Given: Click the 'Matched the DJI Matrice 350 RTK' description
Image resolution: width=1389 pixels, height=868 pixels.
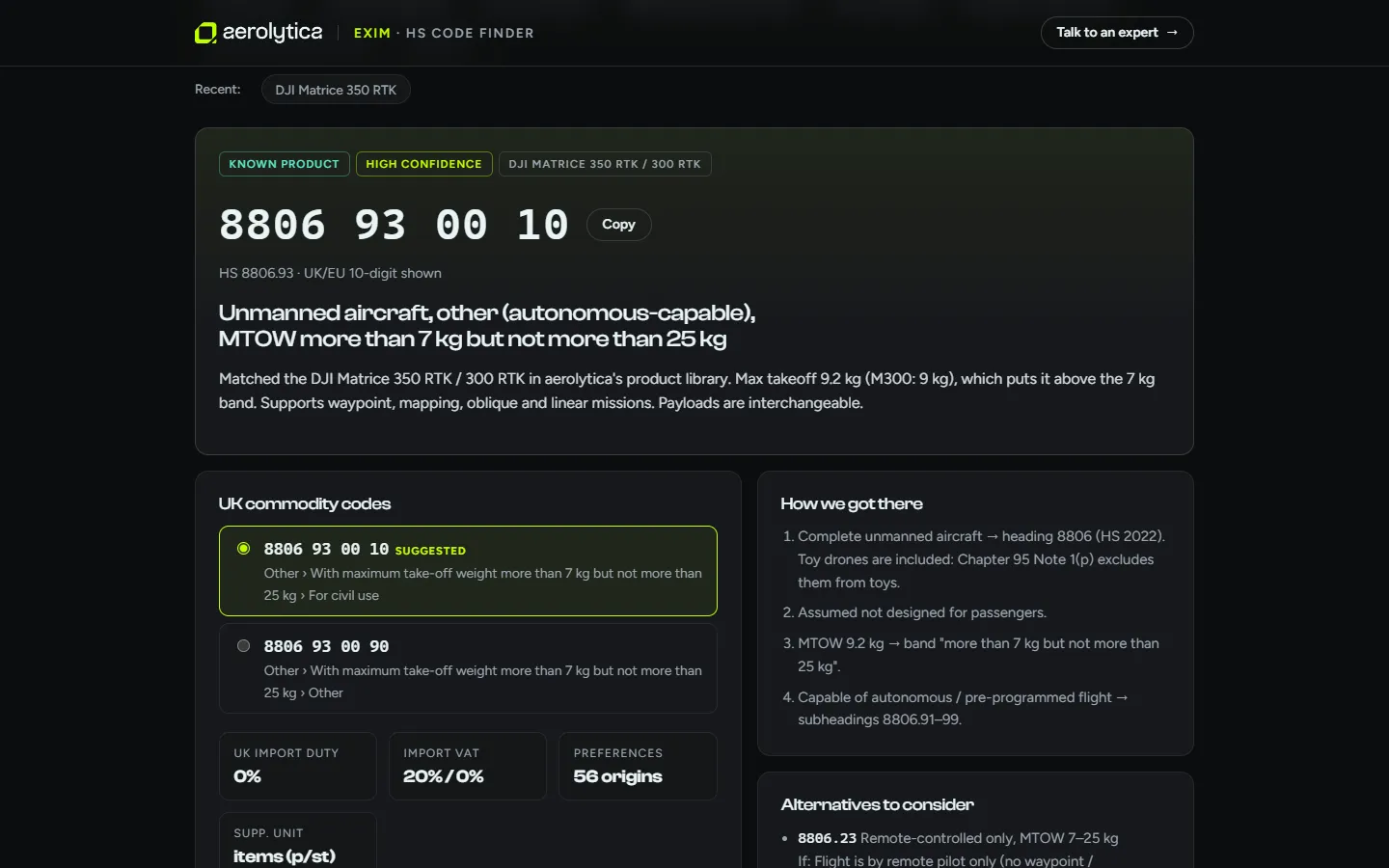Looking at the screenshot, I should click(x=687, y=391).
